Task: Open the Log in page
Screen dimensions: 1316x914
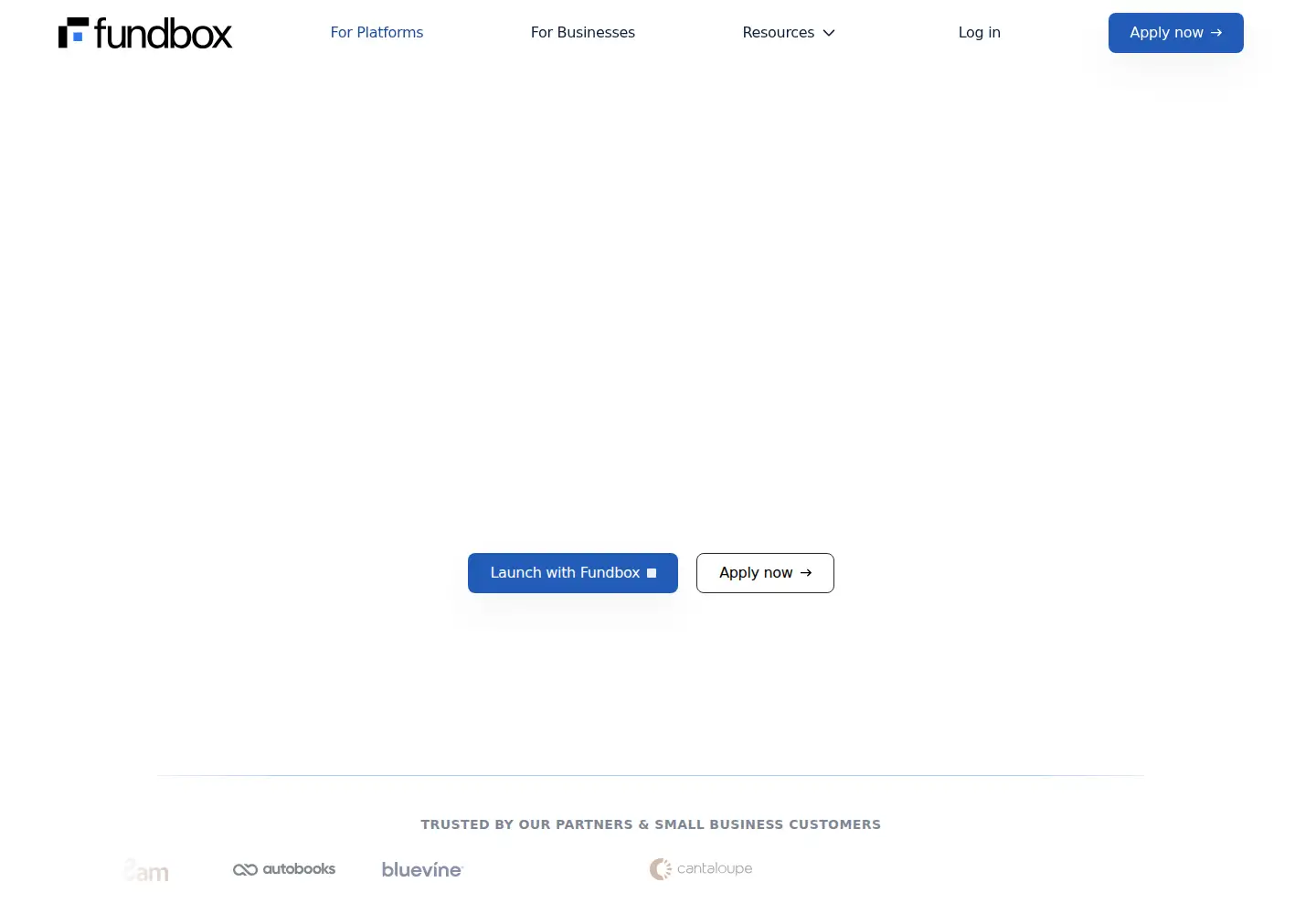Action: coord(979,32)
